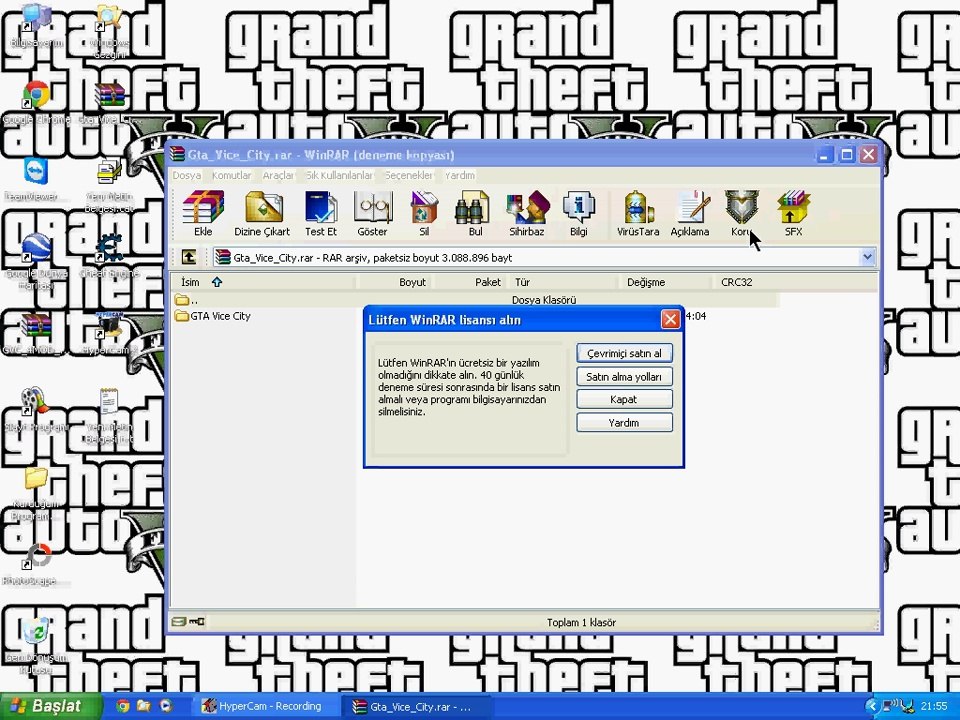The image size is (960, 720).
Task: Click the Satın alma yolları button
Action: pyautogui.click(x=624, y=377)
